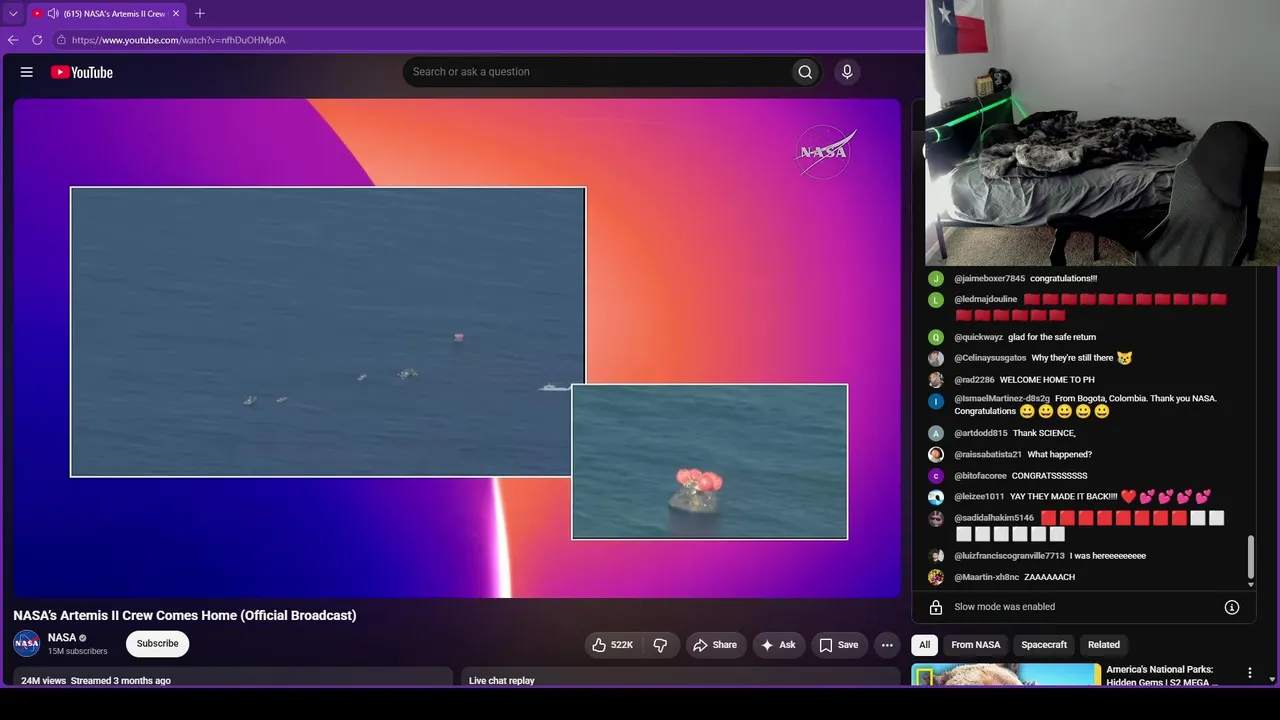Viewport: 1280px width, 720px height.
Task: Click 'glad for the safe return' chat message
Action: (x=1052, y=337)
